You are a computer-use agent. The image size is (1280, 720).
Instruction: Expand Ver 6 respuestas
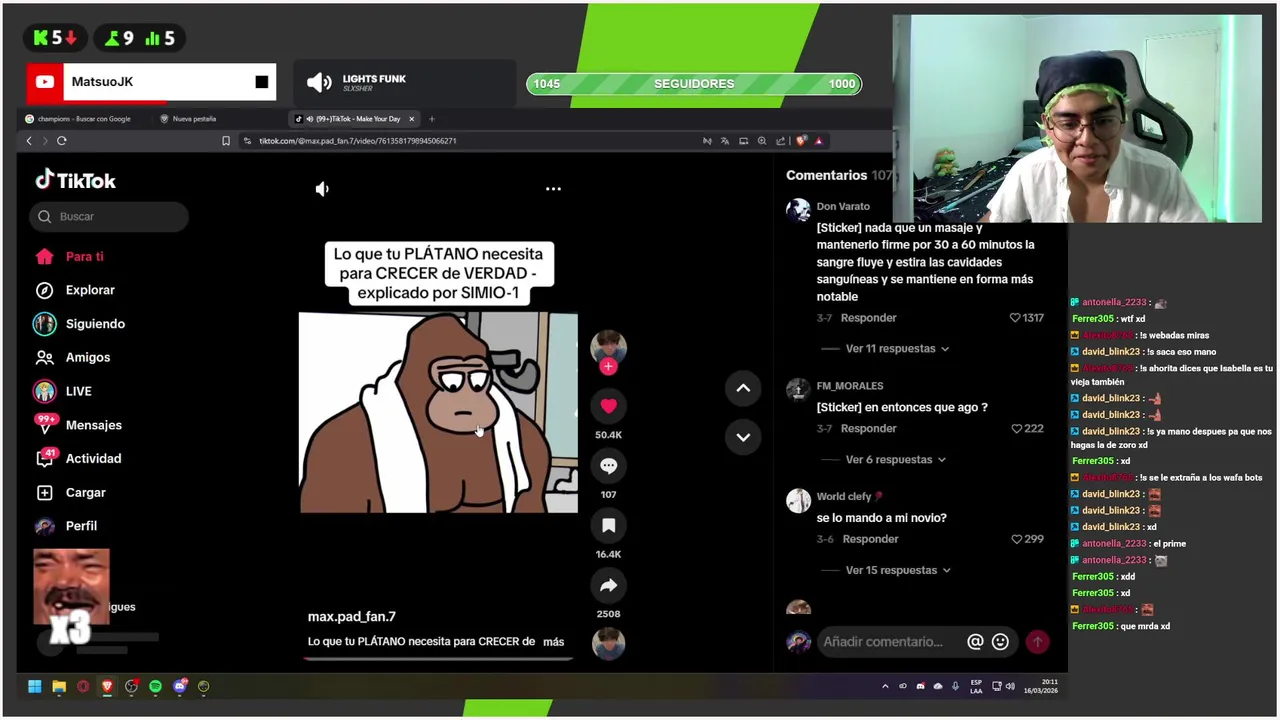896,460
